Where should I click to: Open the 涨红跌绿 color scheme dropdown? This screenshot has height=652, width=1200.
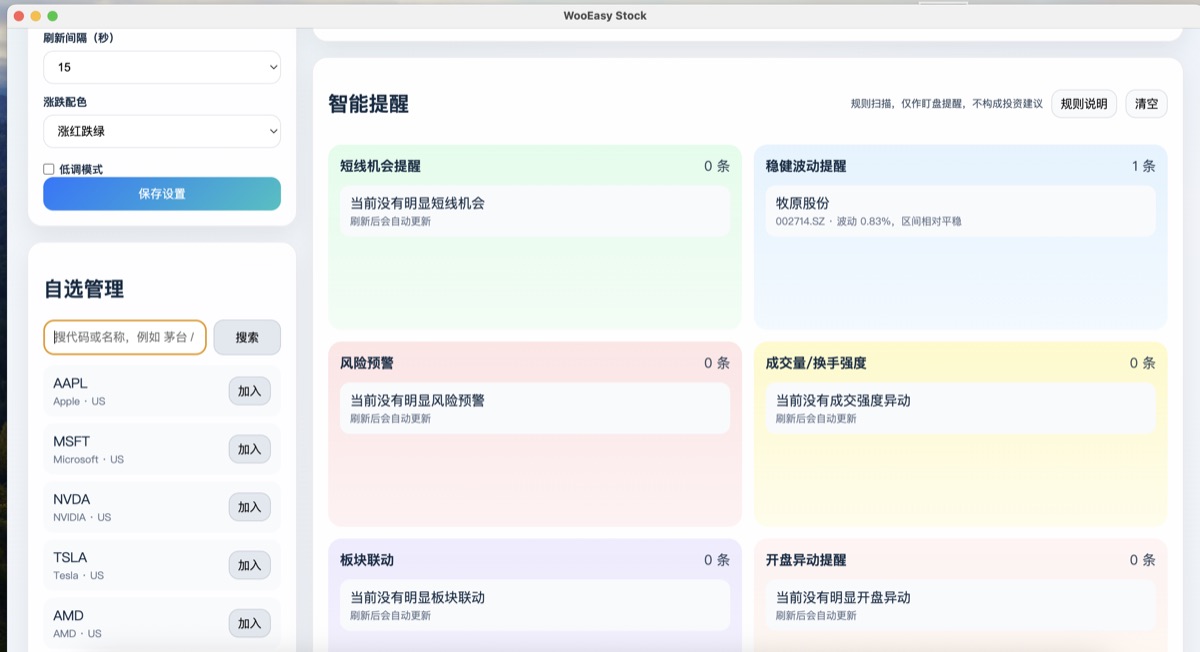click(x=162, y=131)
